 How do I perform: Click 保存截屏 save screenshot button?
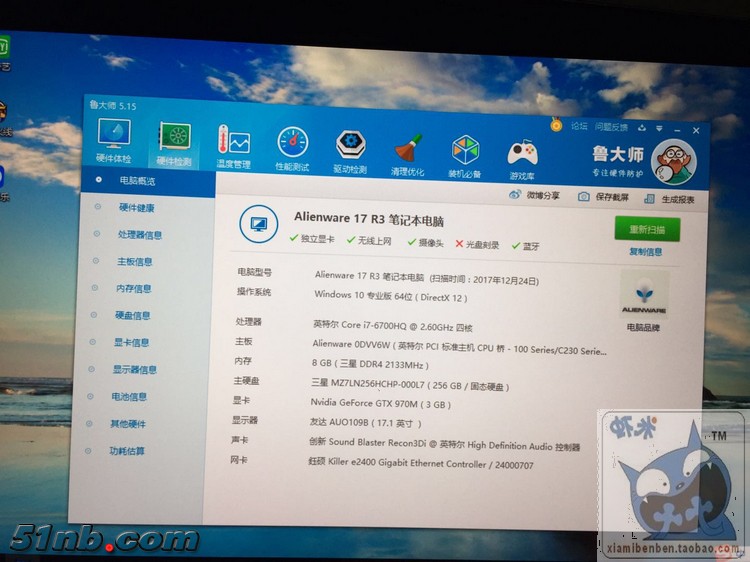click(603, 197)
